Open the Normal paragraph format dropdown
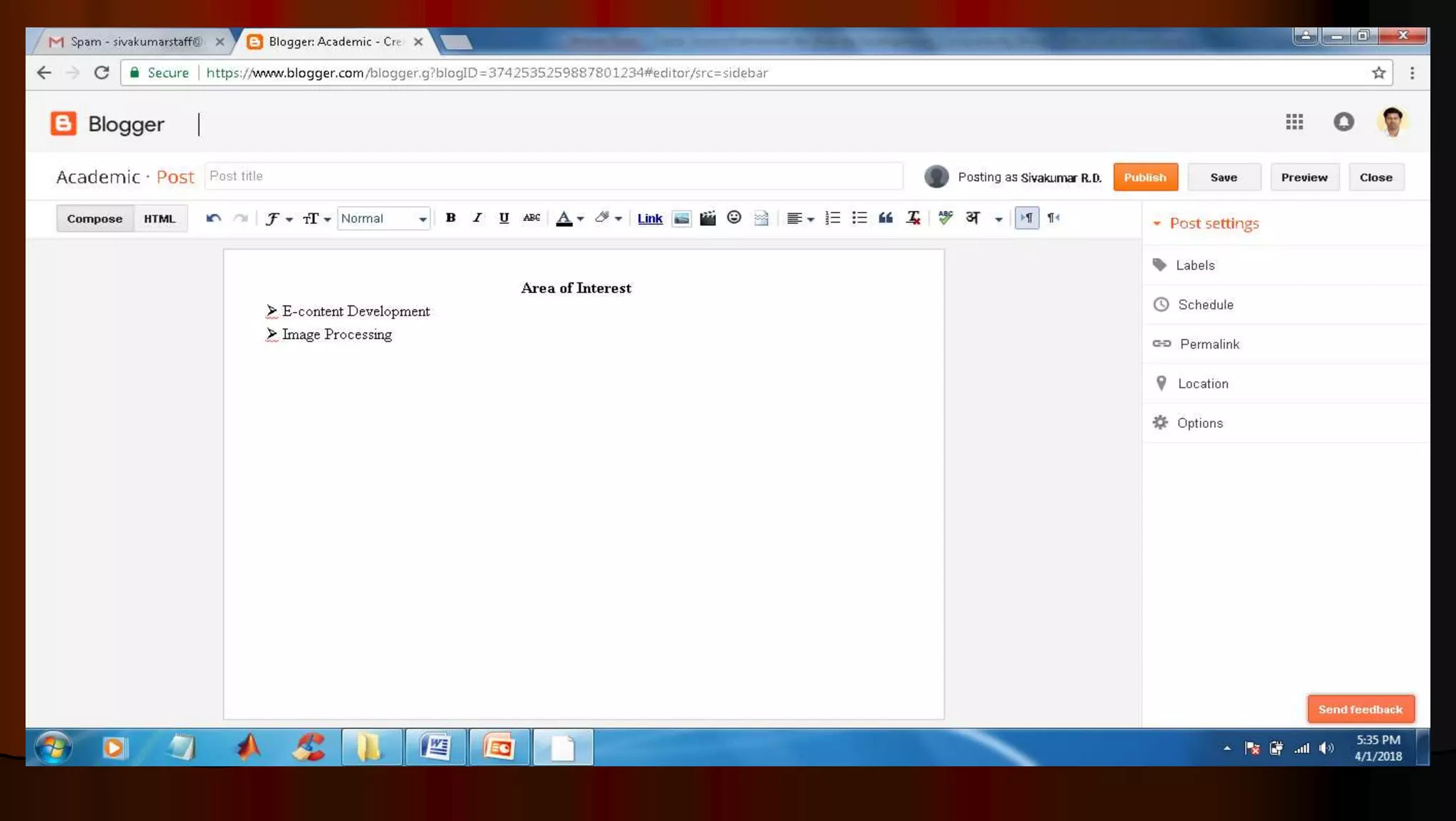Screen dimensions: 1456x821 [x=384, y=218]
